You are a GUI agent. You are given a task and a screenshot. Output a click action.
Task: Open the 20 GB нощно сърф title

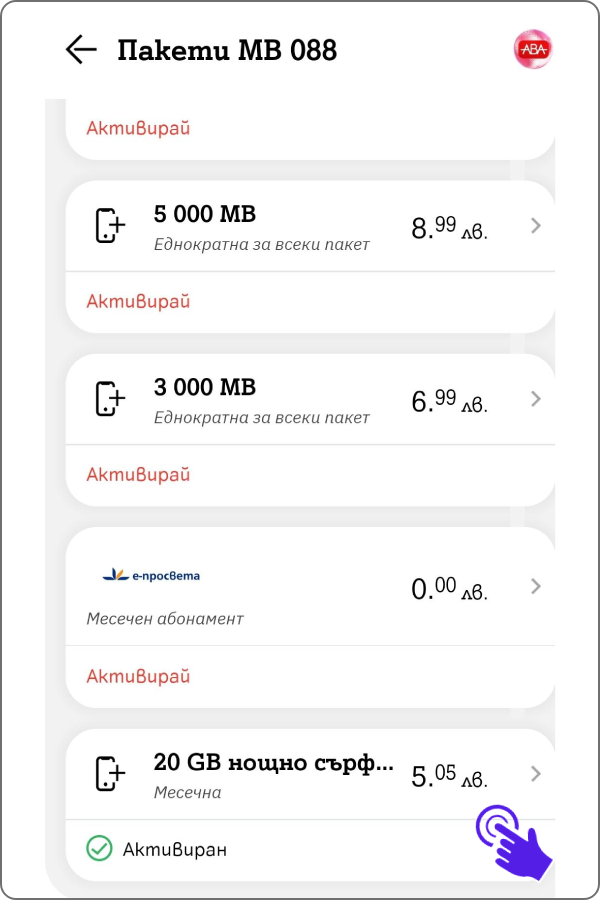[x=273, y=763]
